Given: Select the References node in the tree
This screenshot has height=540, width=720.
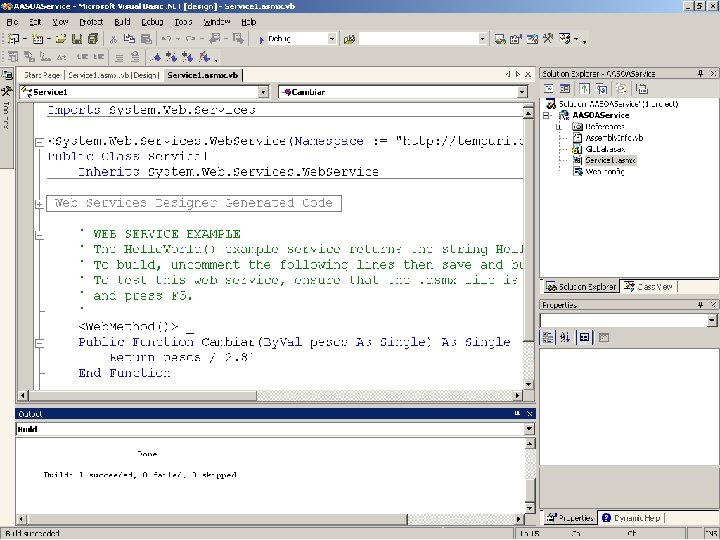Looking at the screenshot, I should point(604,127).
